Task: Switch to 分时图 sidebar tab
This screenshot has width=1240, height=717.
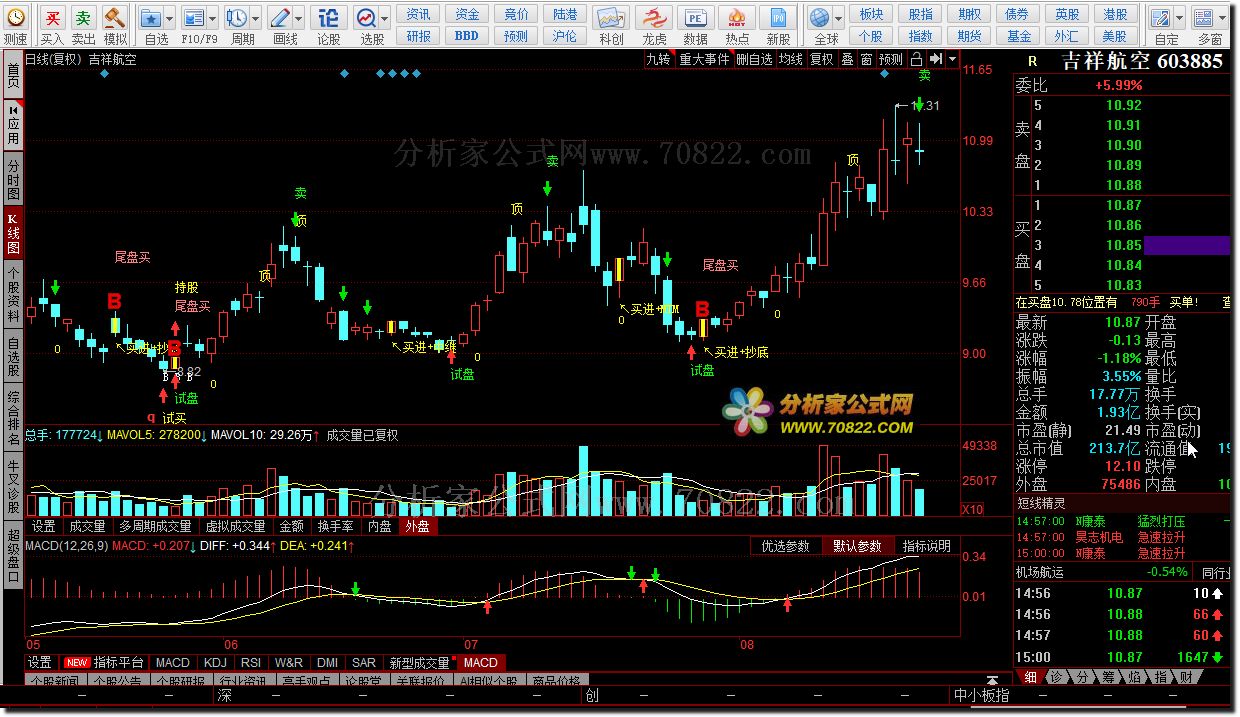Action: 12,179
